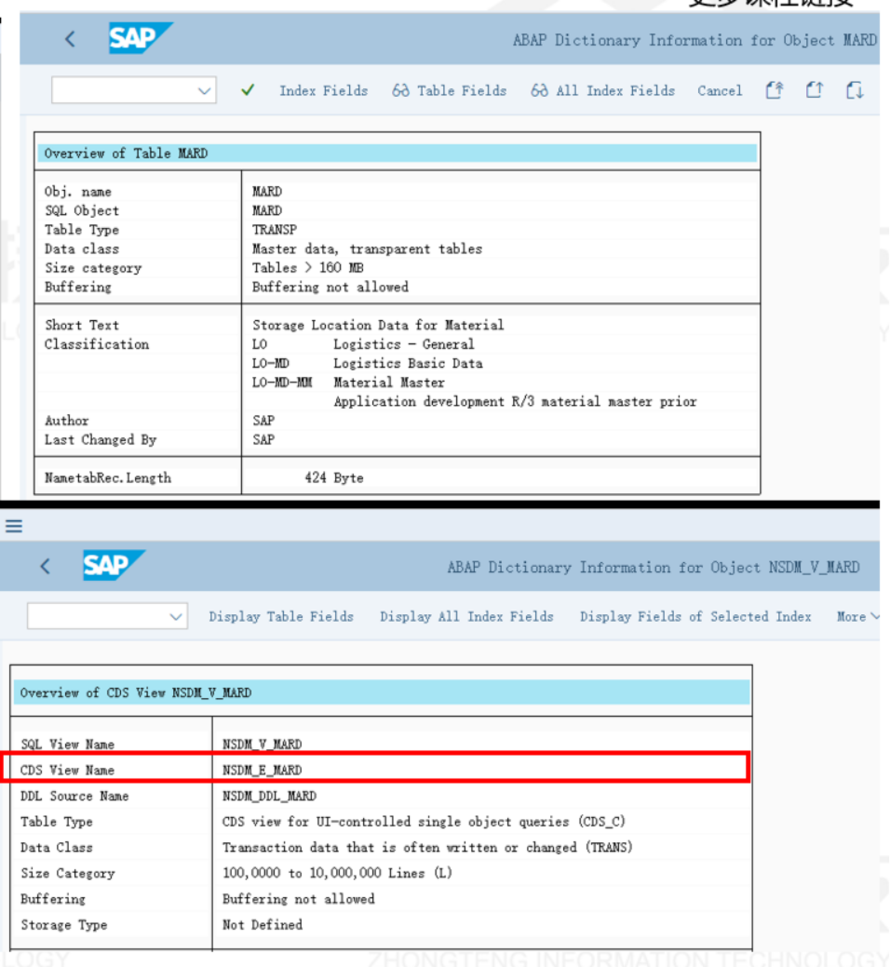Click Display Table Fields
890x967 pixels.
click(x=281, y=617)
